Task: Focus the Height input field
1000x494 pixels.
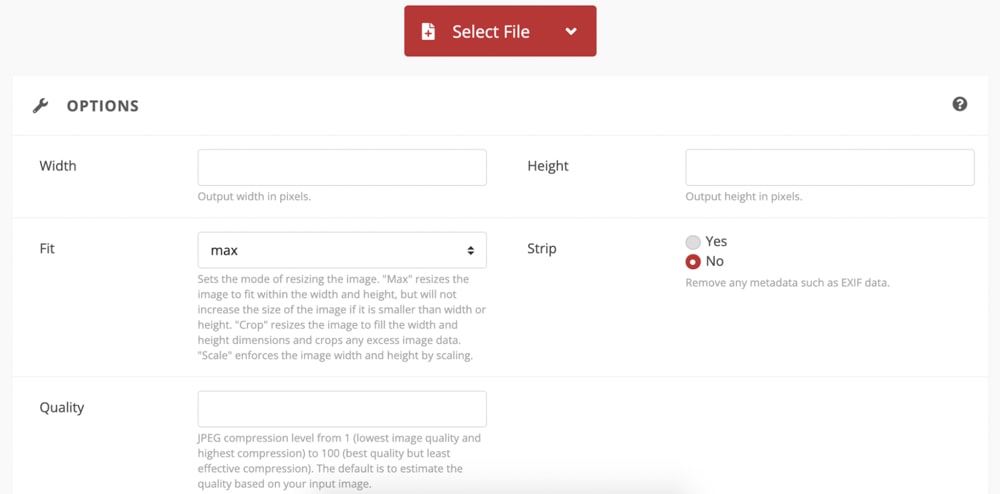Action: click(830, 168)
